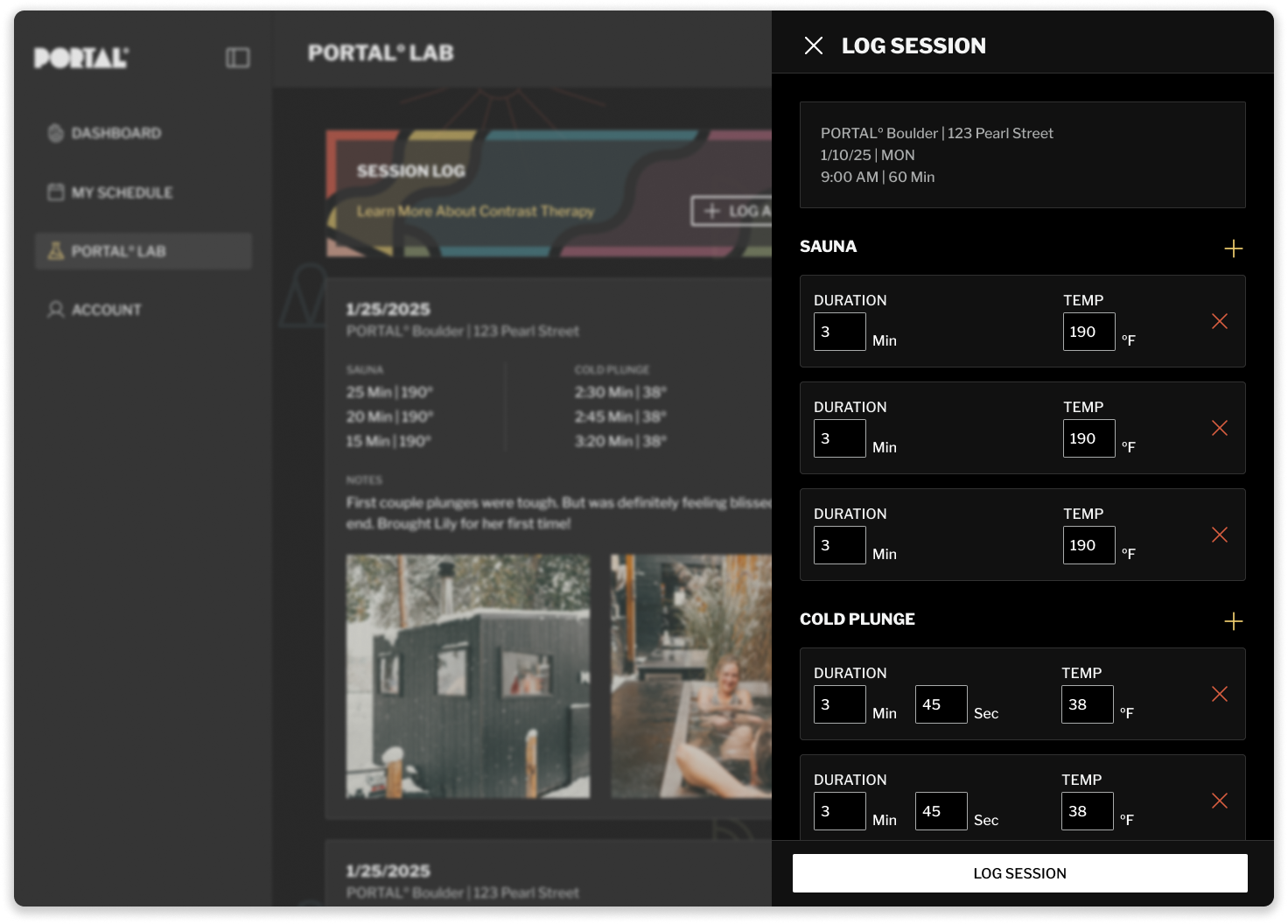Click the Log A Session button on banner
Screen dimensions: 1288x924
tap(732, 211)
